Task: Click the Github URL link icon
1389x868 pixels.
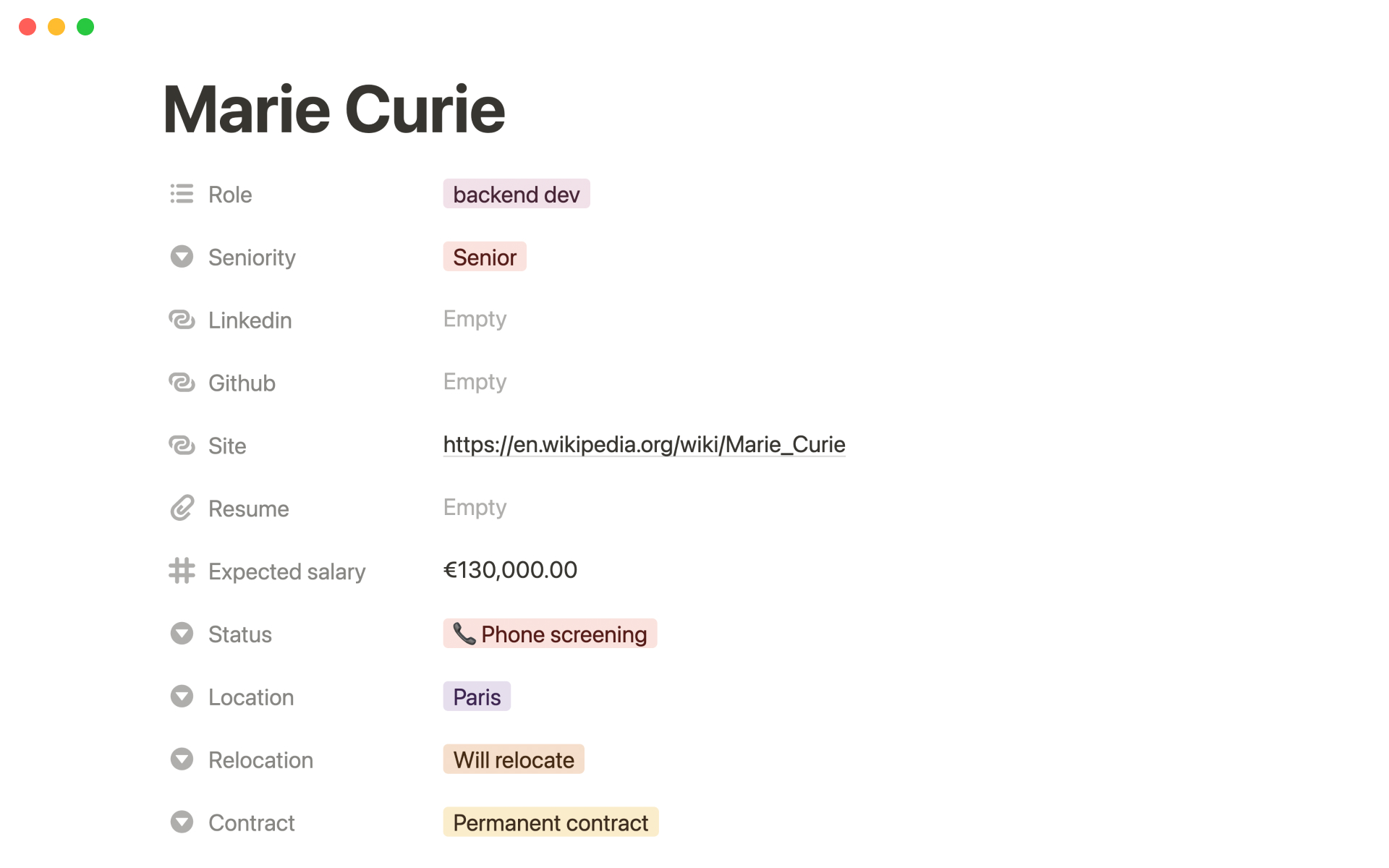Action: click(182, 383)
